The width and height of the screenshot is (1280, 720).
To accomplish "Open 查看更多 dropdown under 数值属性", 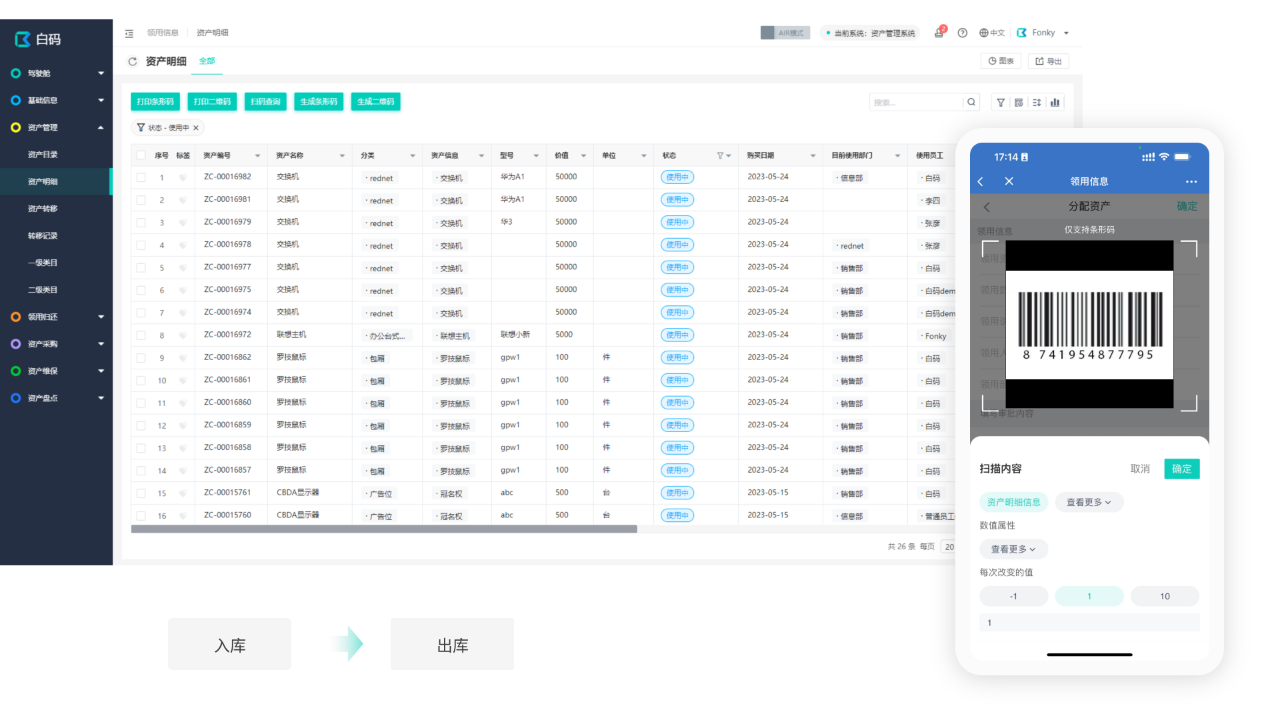I will point(1014,549).
